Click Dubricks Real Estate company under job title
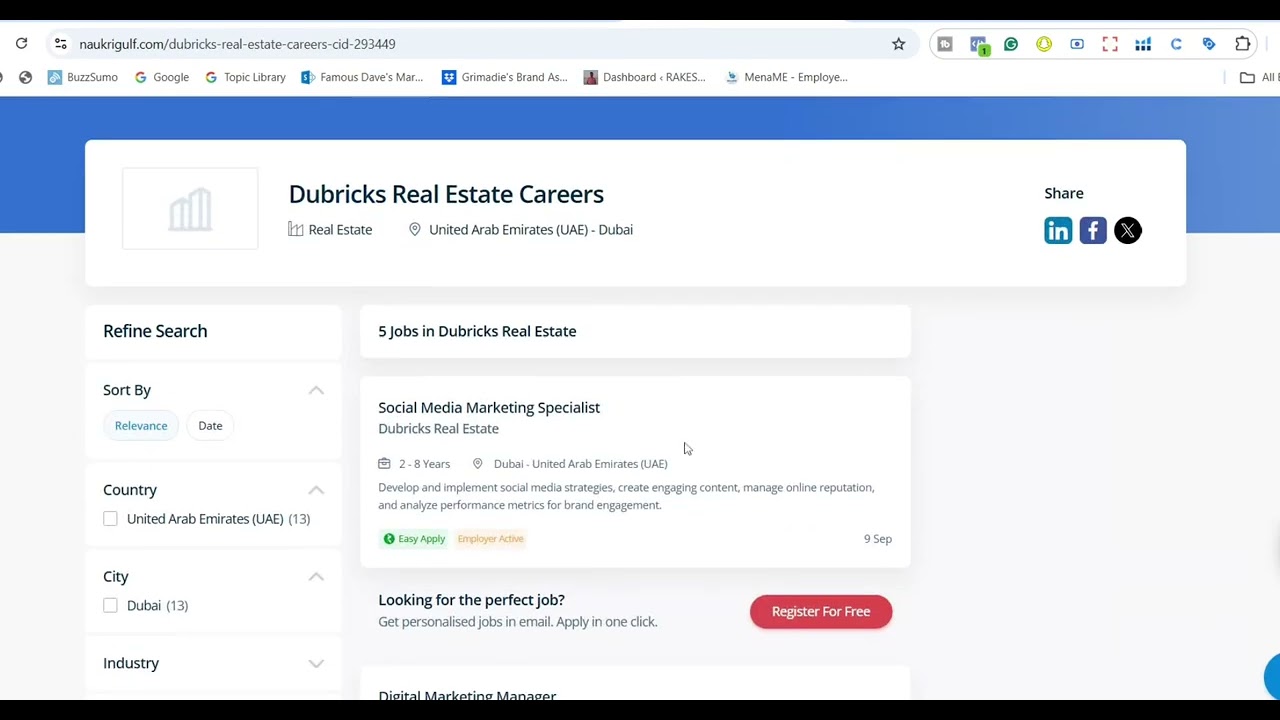Viewport: 1280px width, 720px height. pyautogui.click(x=438, y=429)
